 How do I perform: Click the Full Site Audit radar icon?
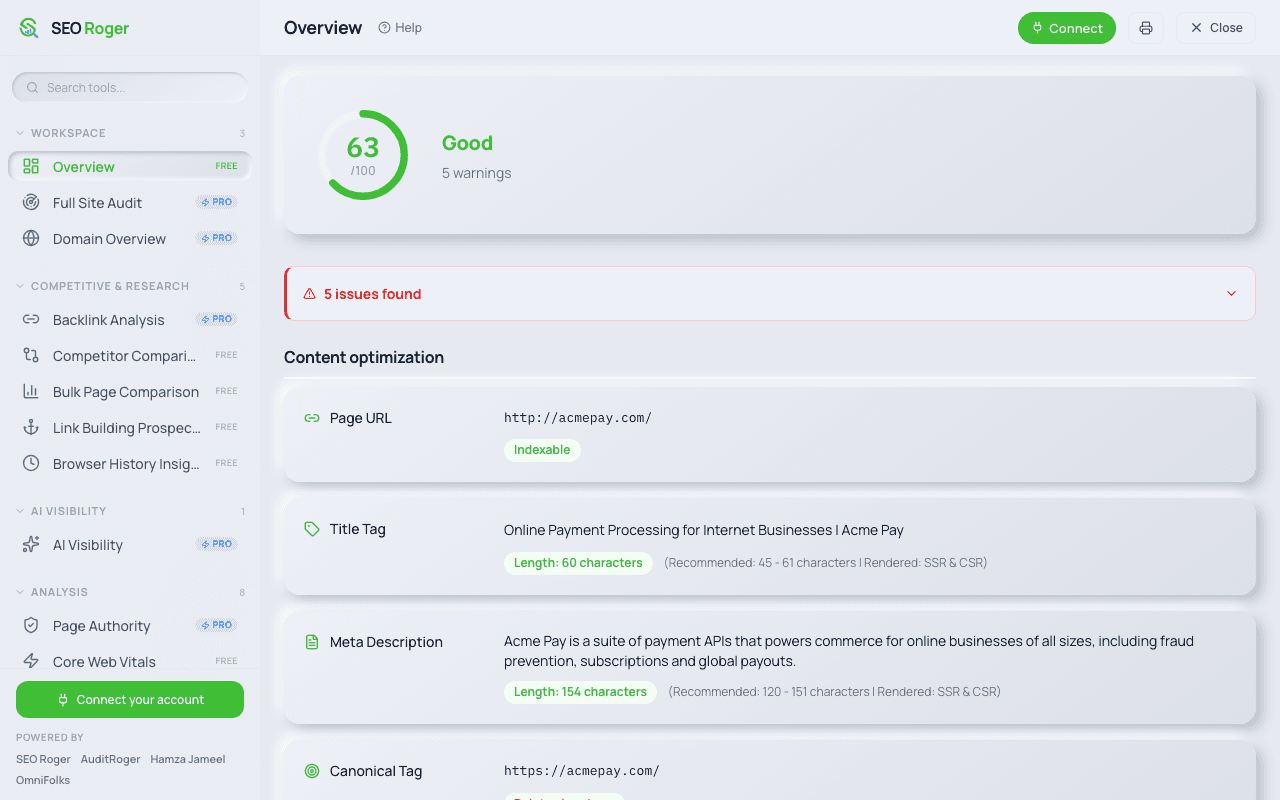coord(31,202)
